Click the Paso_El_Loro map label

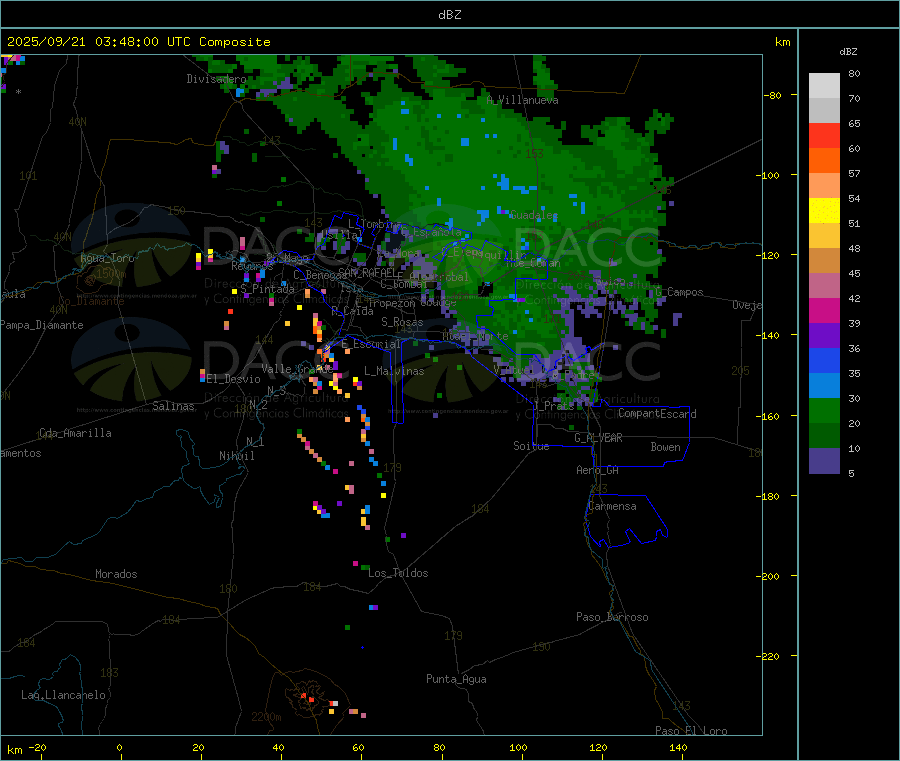(x=692, y=731)
